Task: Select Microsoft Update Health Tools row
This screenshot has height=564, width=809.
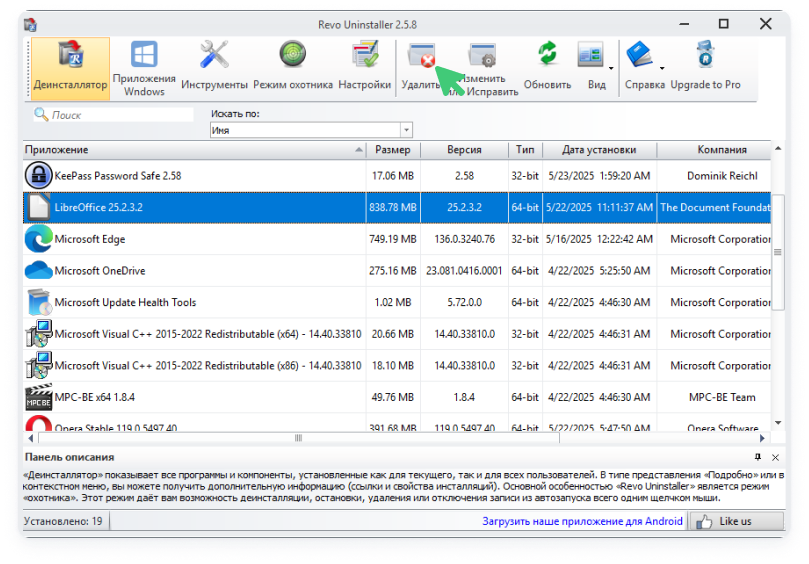Action: 397,302
